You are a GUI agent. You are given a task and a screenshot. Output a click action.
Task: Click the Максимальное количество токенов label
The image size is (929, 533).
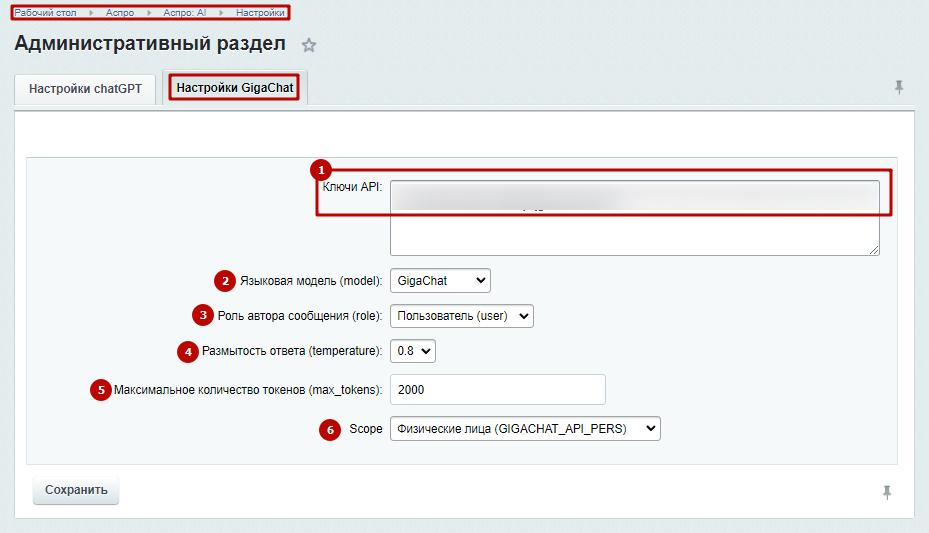pyautogui.click(x=248, y=390)
